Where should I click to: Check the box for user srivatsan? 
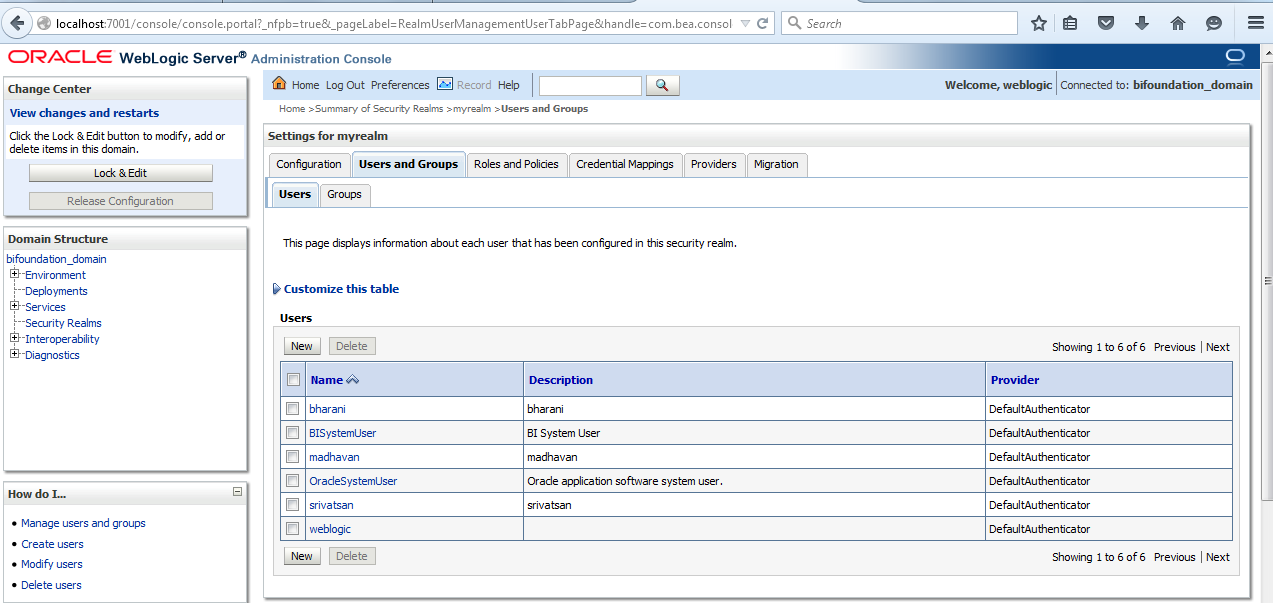tap(292, 504)
